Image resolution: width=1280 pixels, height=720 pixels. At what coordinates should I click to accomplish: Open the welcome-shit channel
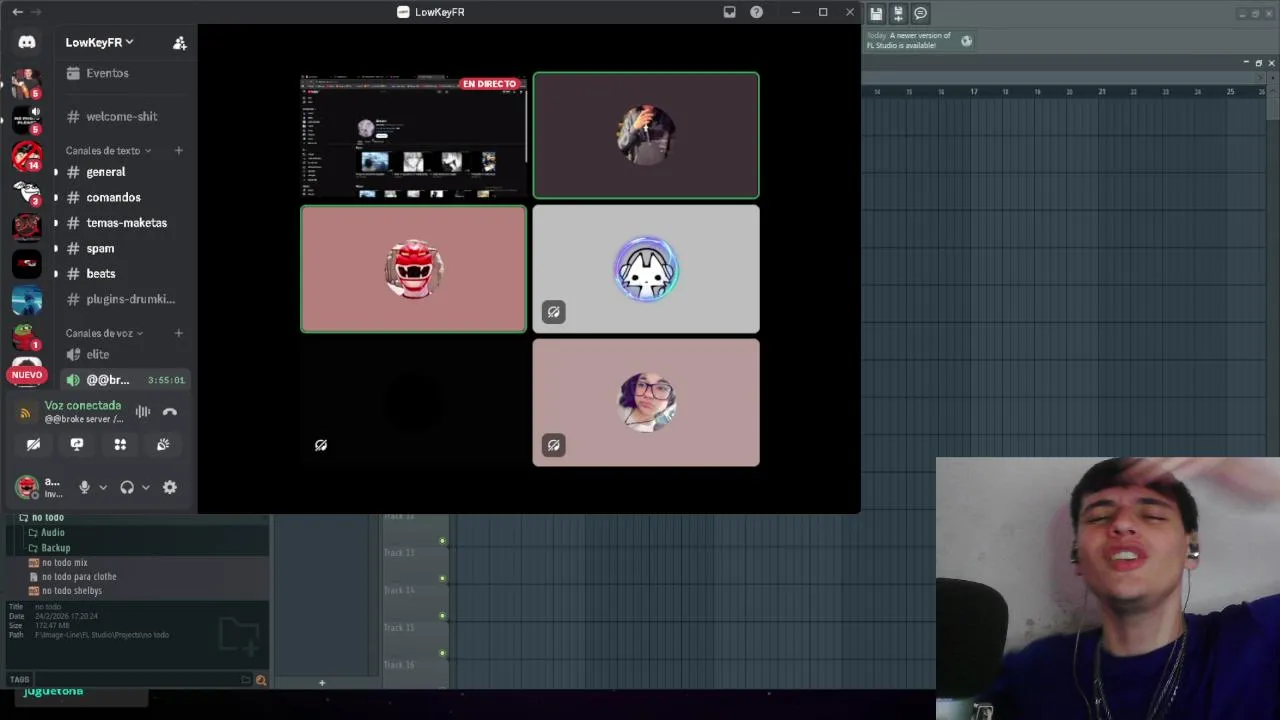click(x=124, y=116)
